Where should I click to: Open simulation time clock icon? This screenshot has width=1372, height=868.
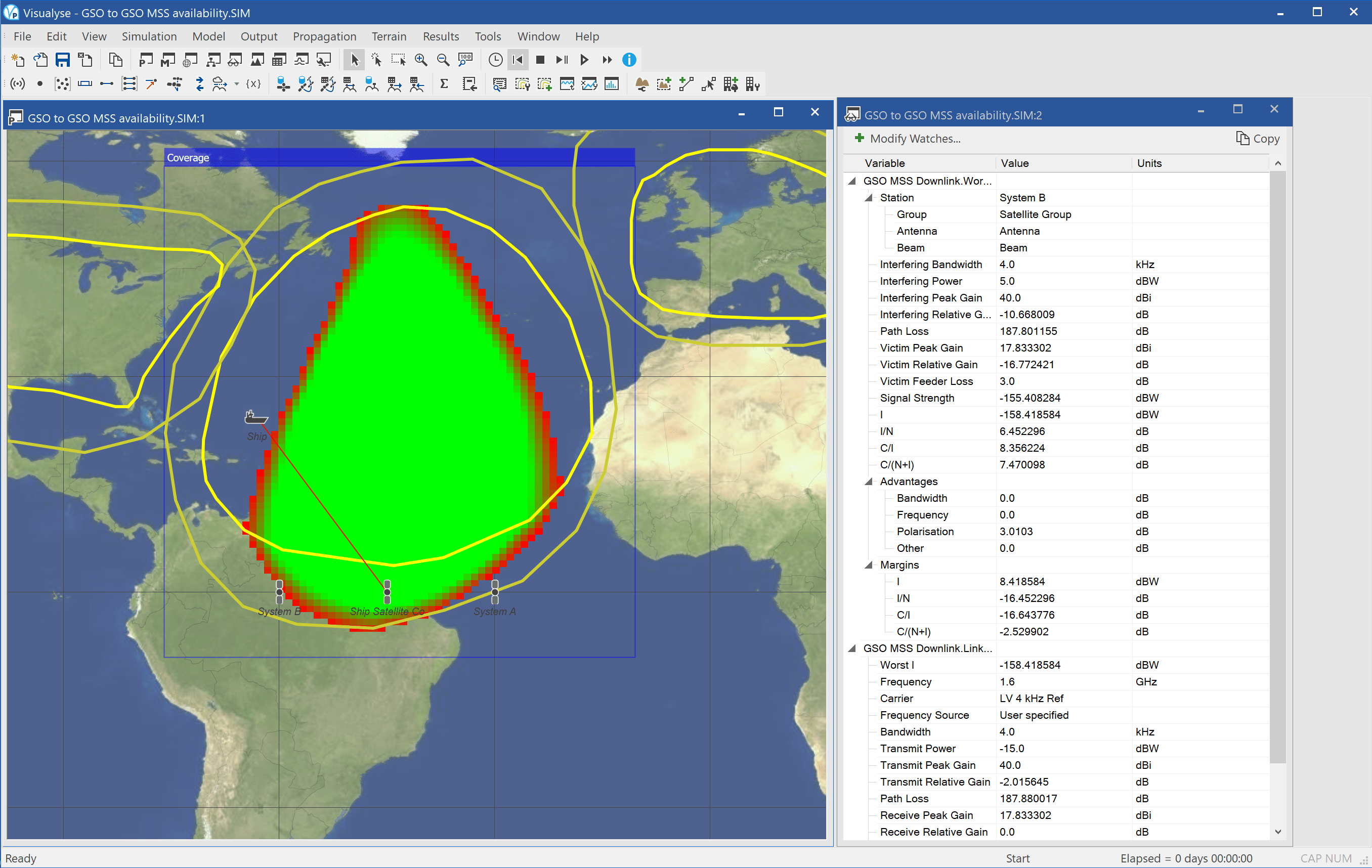[495, 60]
